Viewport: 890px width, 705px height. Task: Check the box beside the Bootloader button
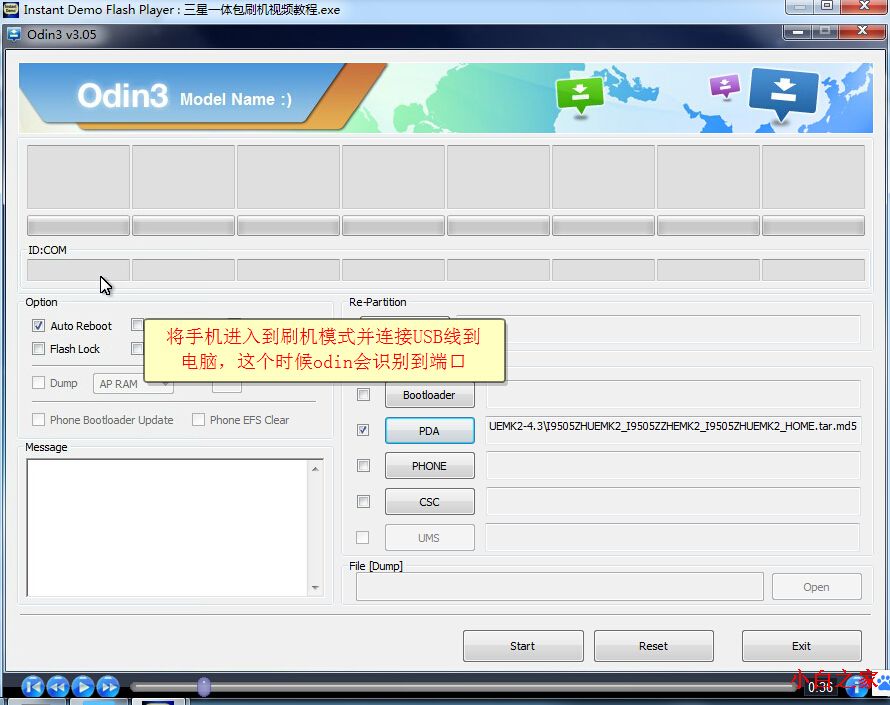(x=363, y=395)
